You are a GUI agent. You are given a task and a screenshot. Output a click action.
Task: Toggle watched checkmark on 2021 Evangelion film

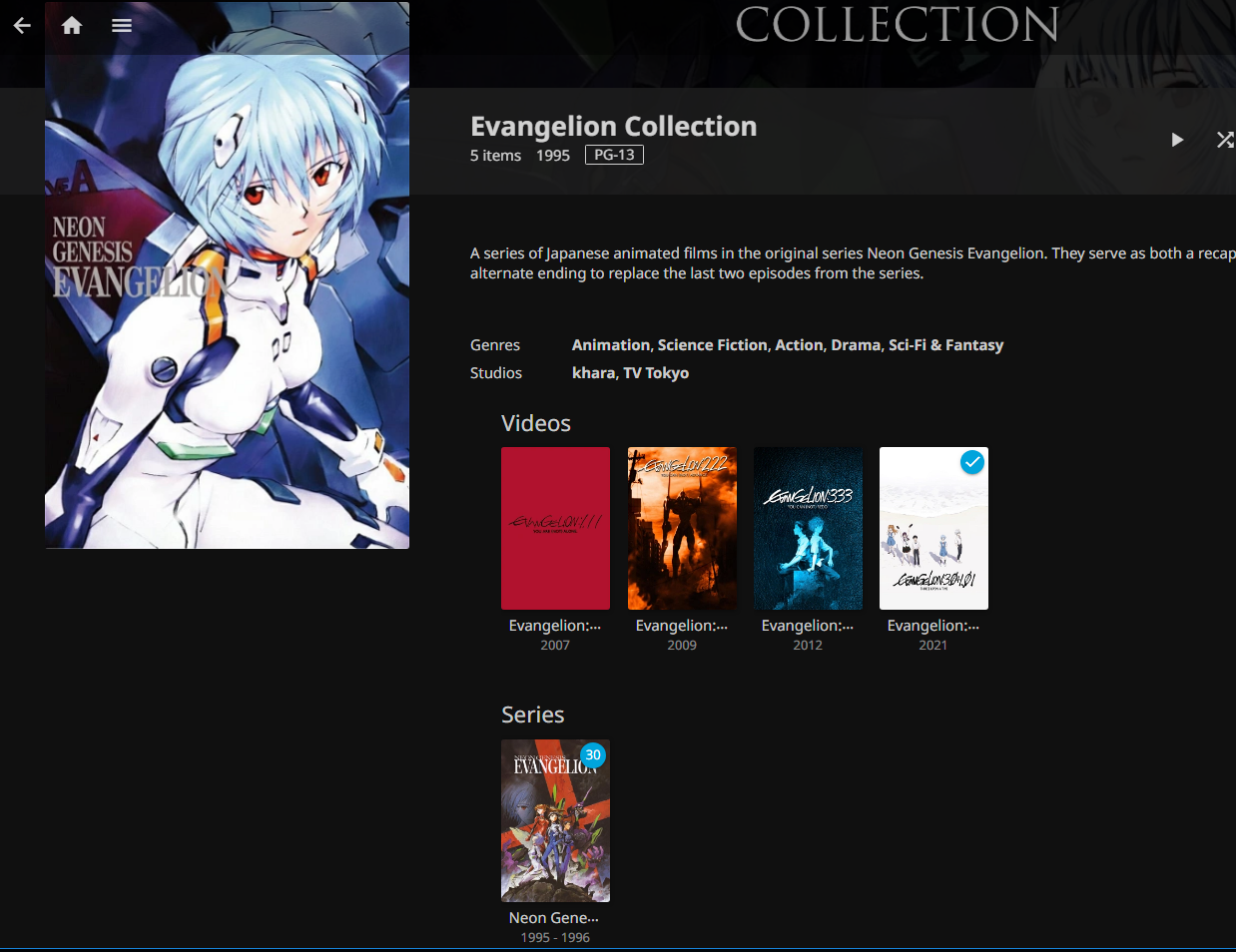coord(971,462)
